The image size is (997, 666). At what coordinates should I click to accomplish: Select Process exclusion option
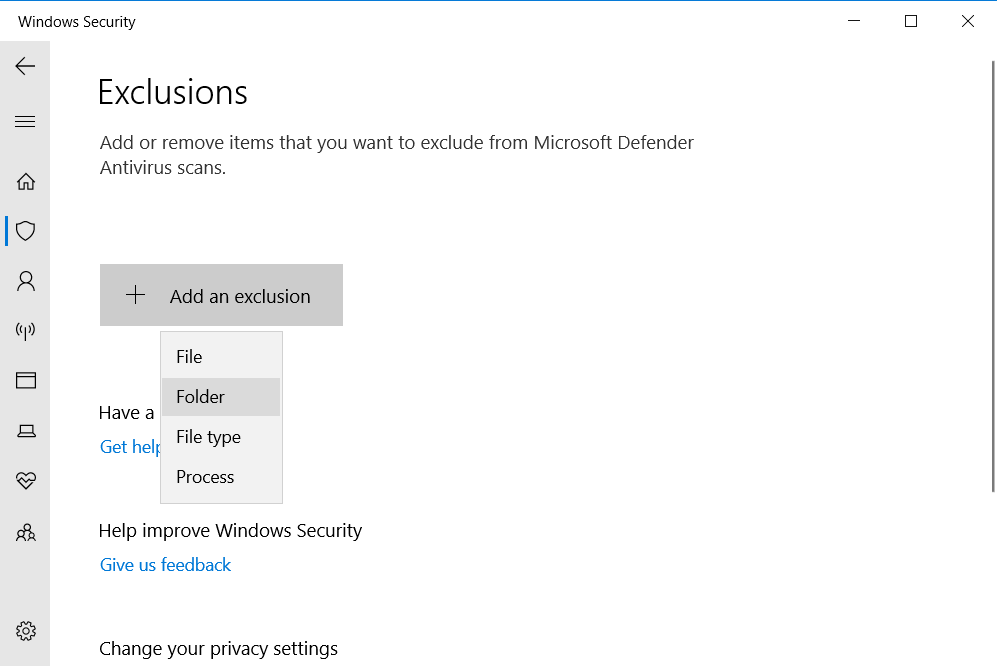pyautogui.click(x=205, y=477)
